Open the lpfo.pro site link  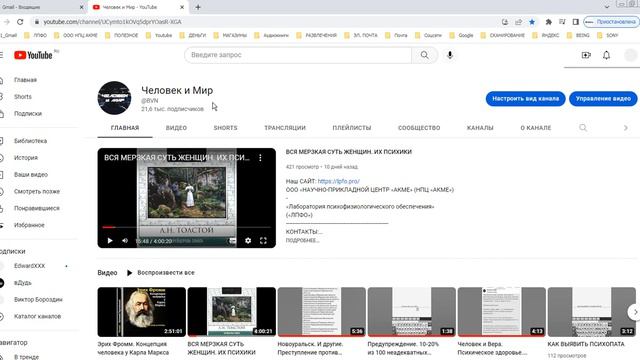(x=339, y=181)
